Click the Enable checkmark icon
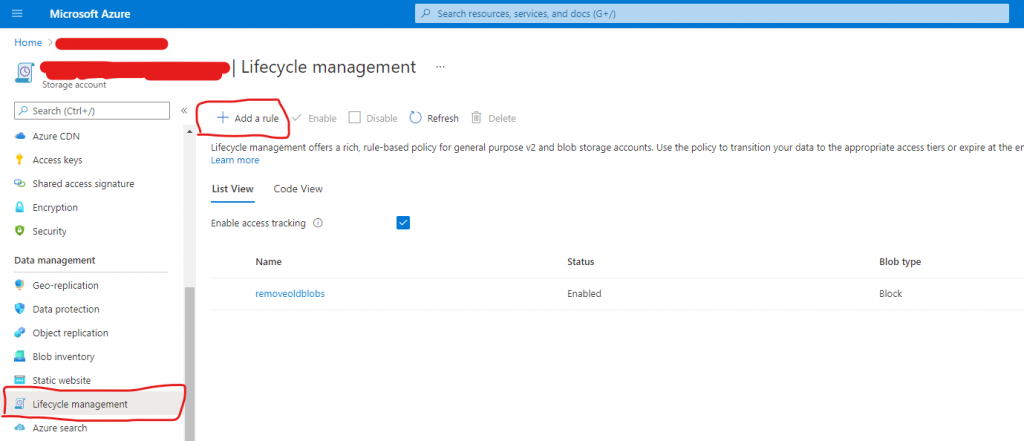This screenshot has height=441, width=1024. 296,118
